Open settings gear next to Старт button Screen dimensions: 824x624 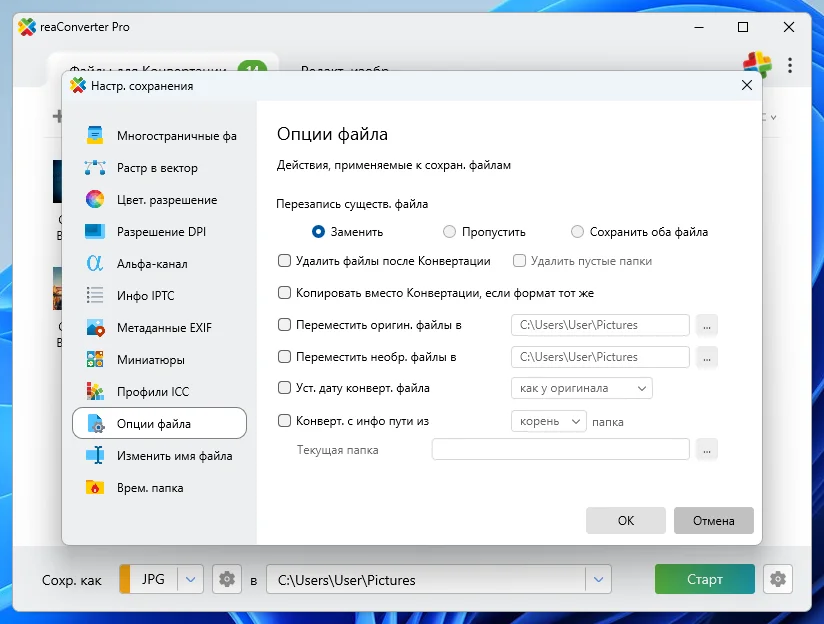(x=776, y=579)
